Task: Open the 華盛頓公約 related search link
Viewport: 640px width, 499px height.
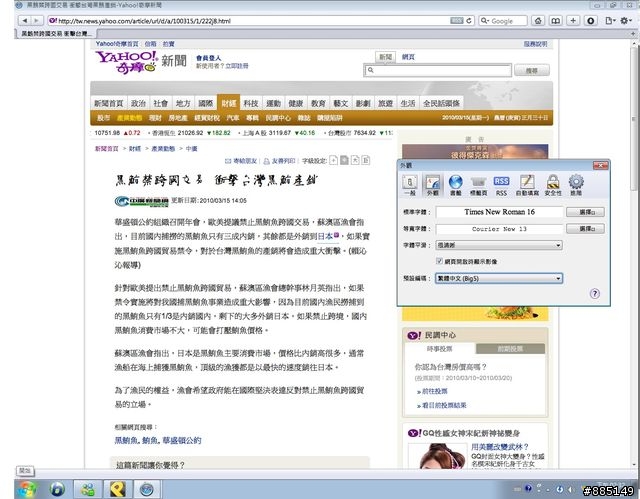Action: point(182,440)
